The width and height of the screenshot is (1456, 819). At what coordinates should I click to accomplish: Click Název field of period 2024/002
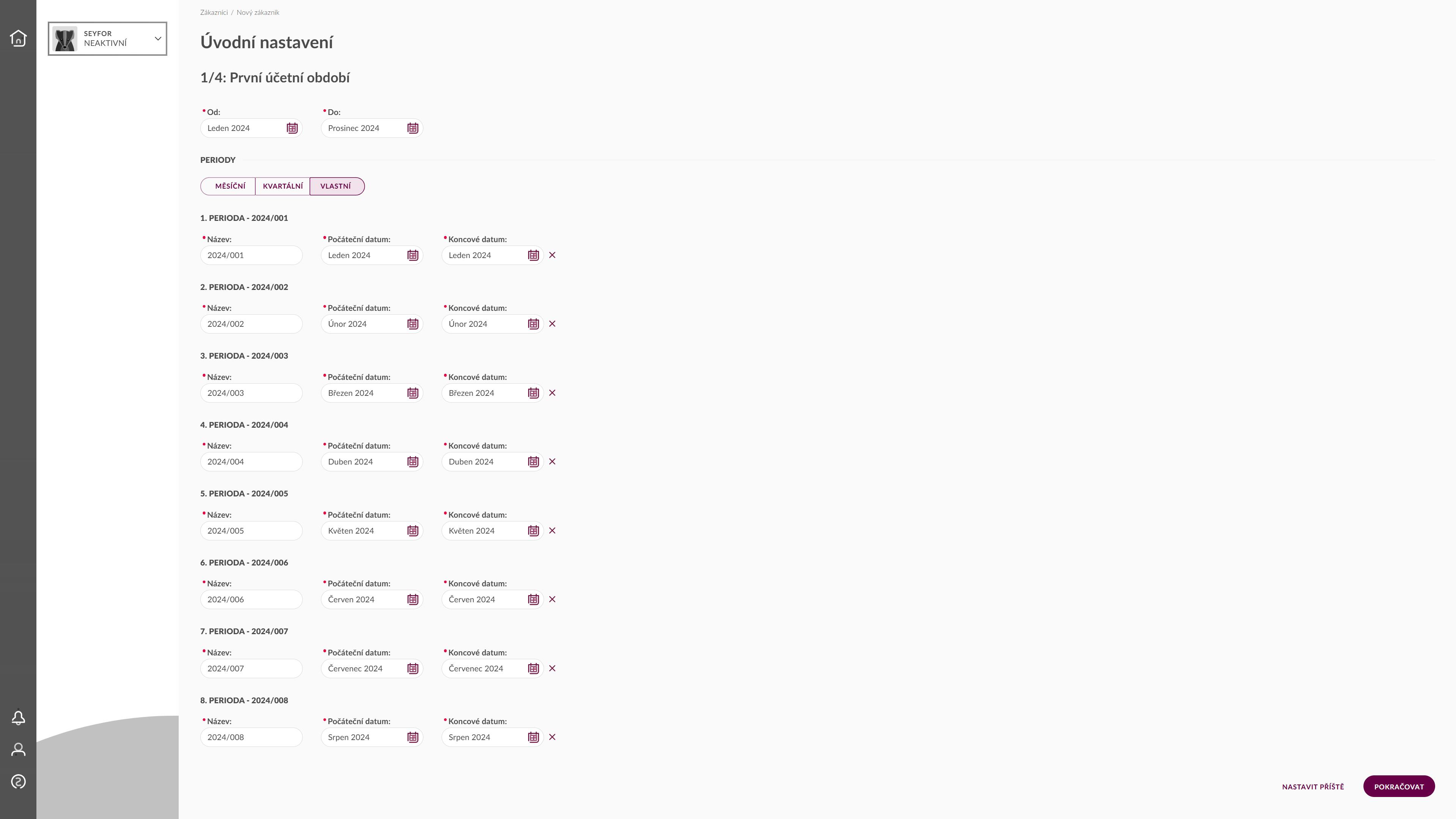[252, 324]
